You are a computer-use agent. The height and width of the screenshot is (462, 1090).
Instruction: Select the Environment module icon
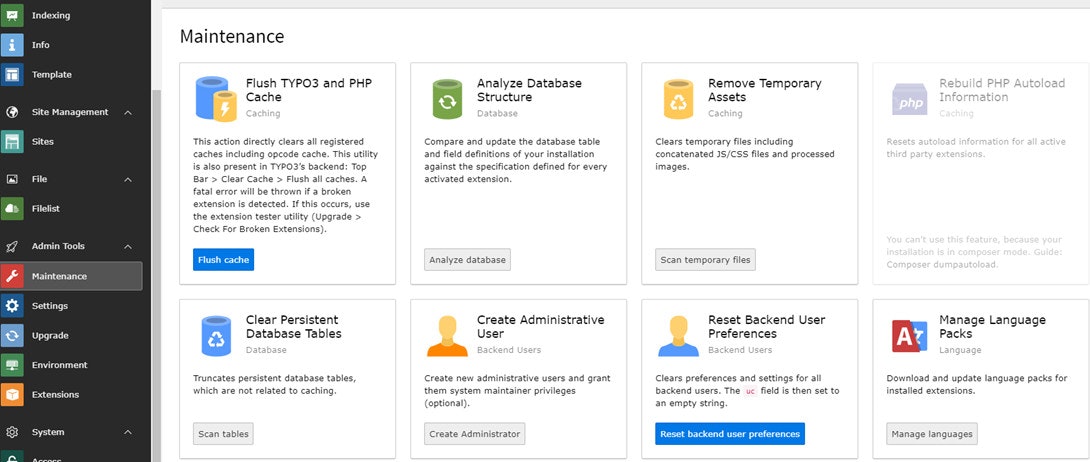tap(12, 365)
